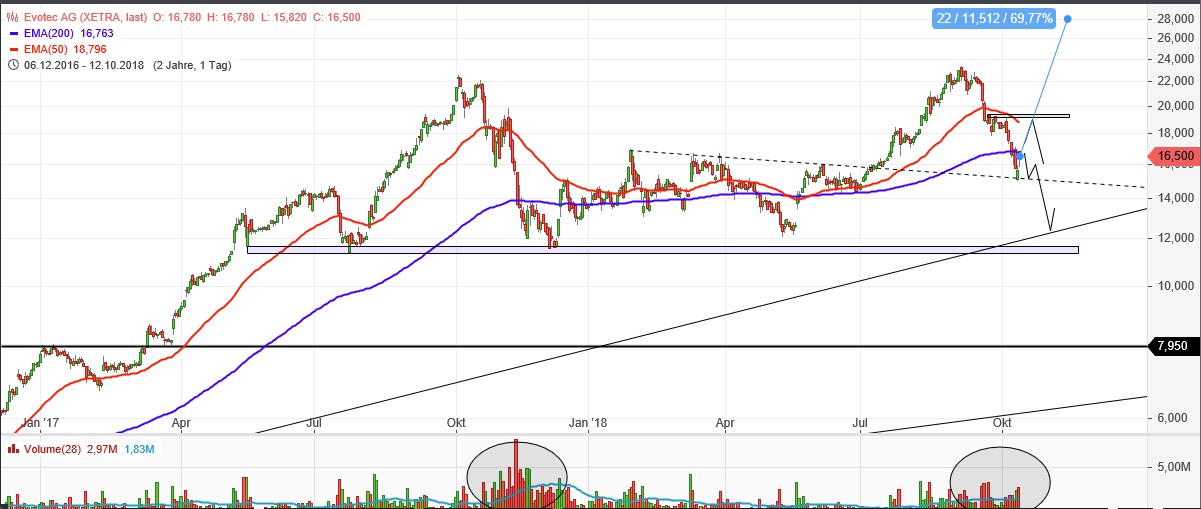The width and height of the screenshot is (1201, 509).
Task: Select the right gray ellipse in the volume panel
Action: coord(999,476)
